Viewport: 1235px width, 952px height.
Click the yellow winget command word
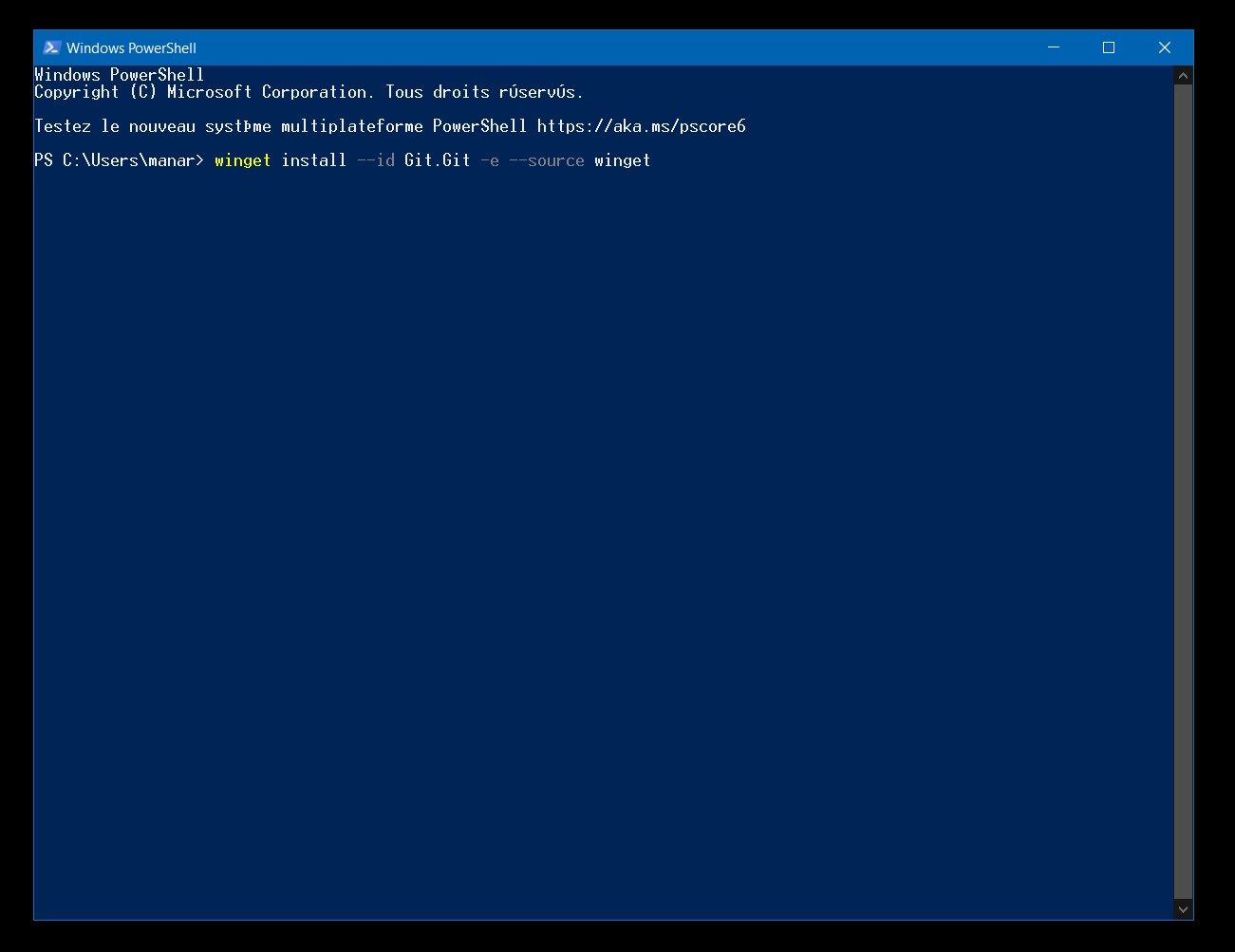point(243,160)
